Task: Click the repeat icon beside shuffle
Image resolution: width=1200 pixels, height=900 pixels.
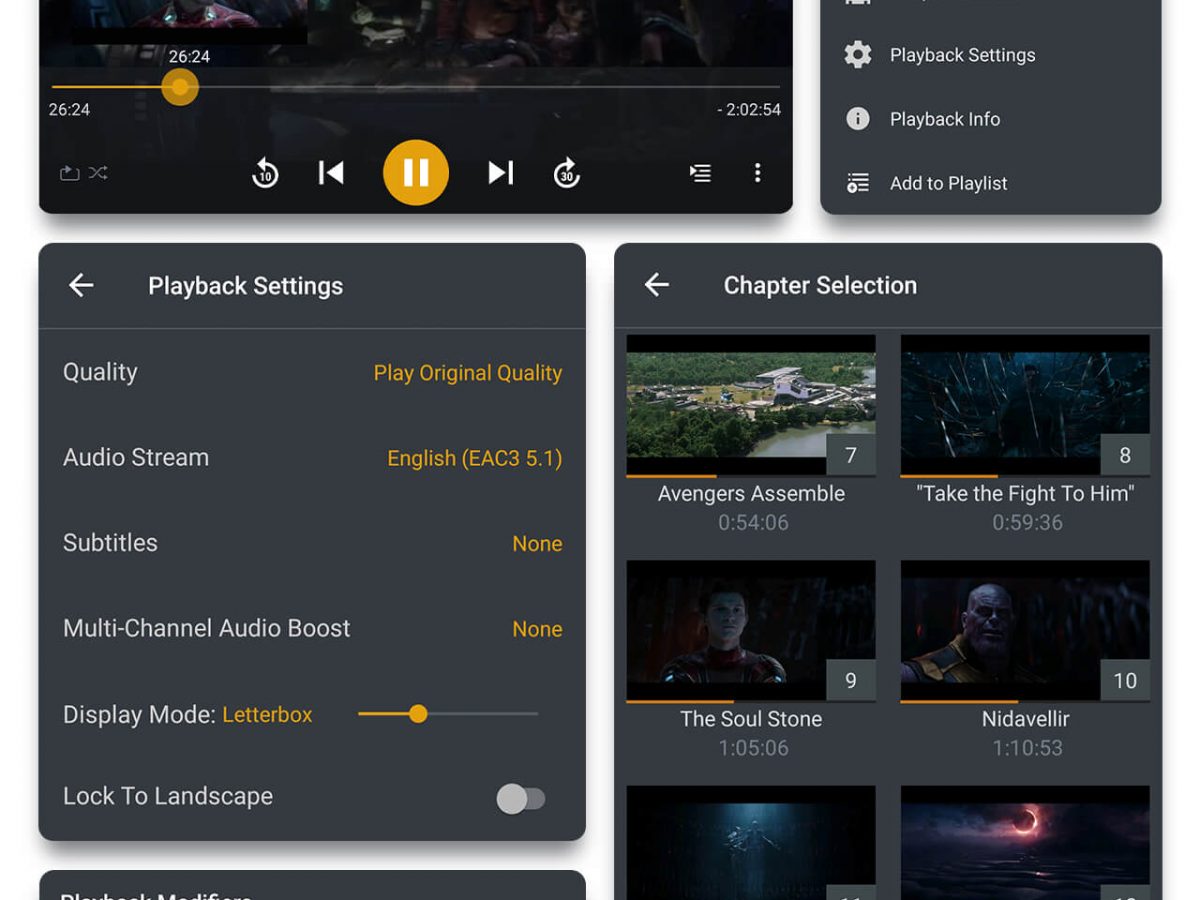Action: click(69, 173)
